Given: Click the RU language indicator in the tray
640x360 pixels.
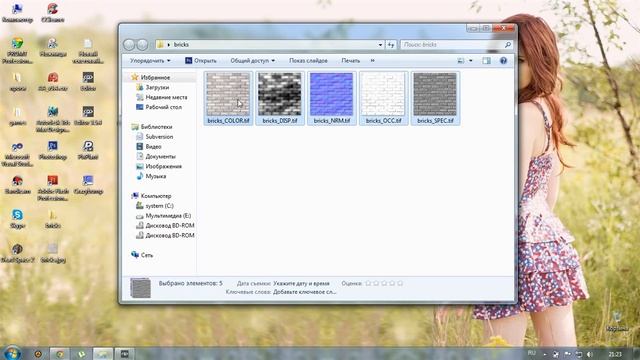Looking at the screenshot, I should (x=531, y=353).
